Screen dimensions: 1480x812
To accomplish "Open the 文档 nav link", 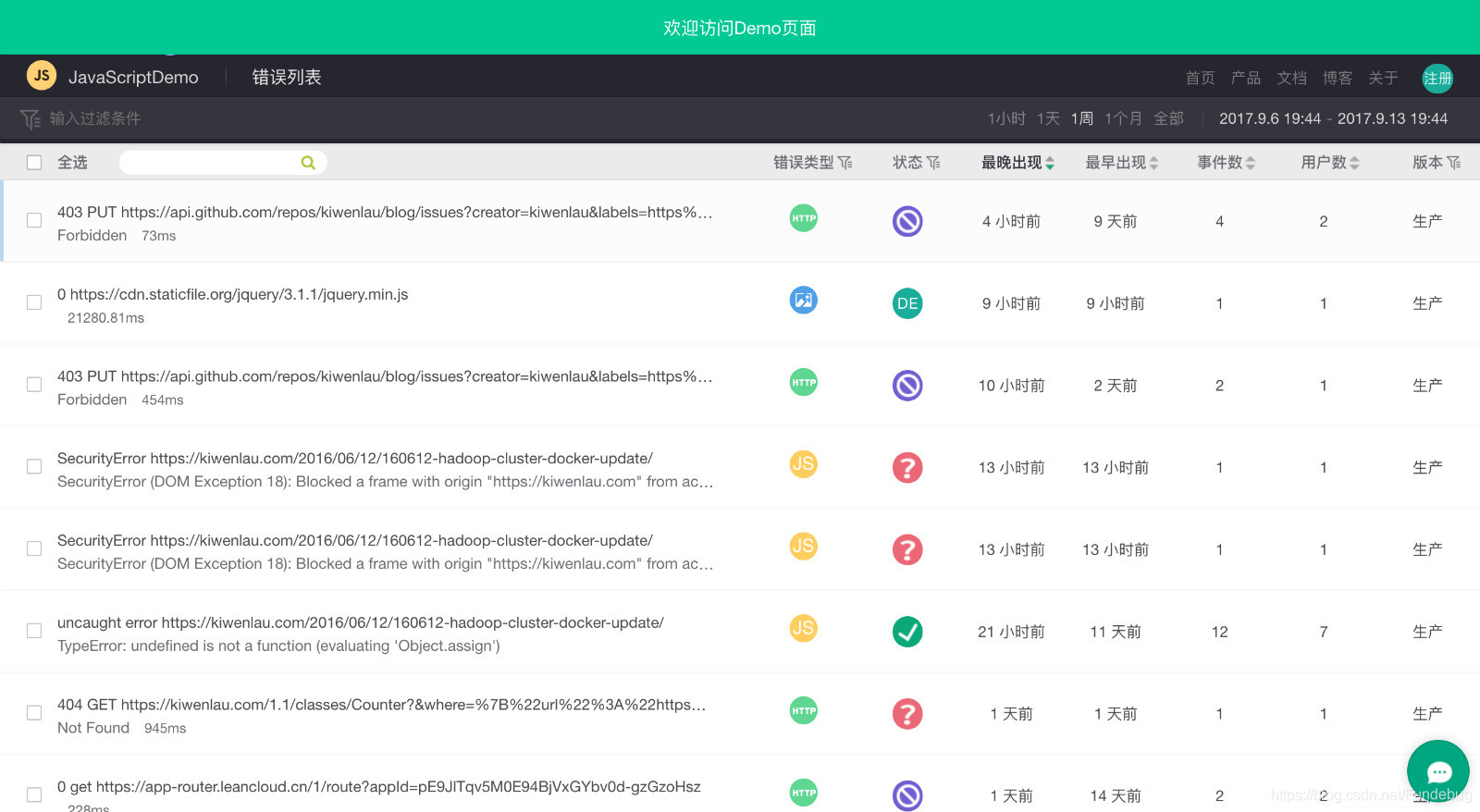I will pyautogui.click(x=1292, y=78).
